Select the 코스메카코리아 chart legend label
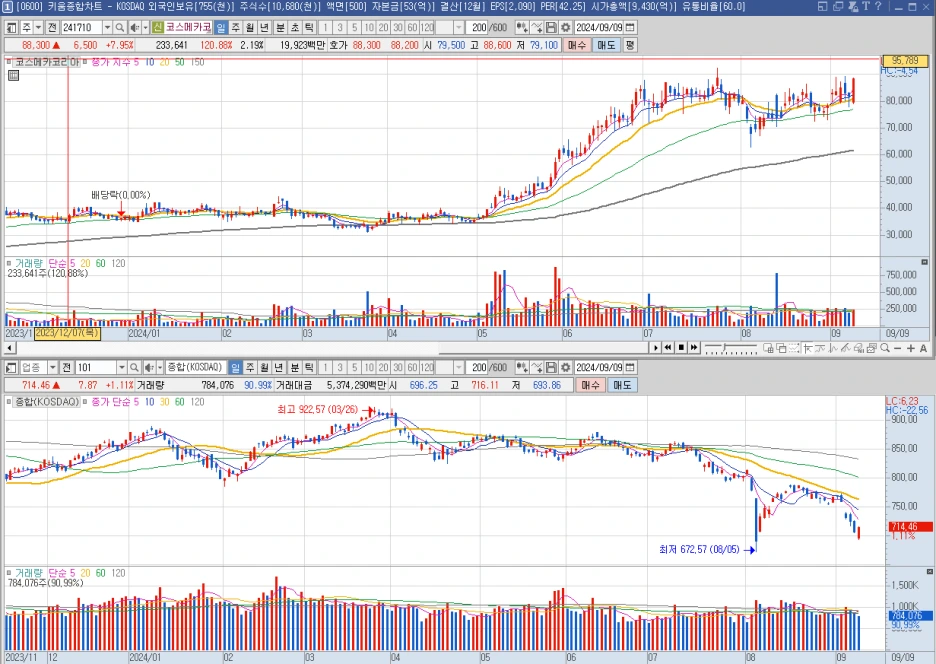The image size is (936, 664). pos(46,62)
